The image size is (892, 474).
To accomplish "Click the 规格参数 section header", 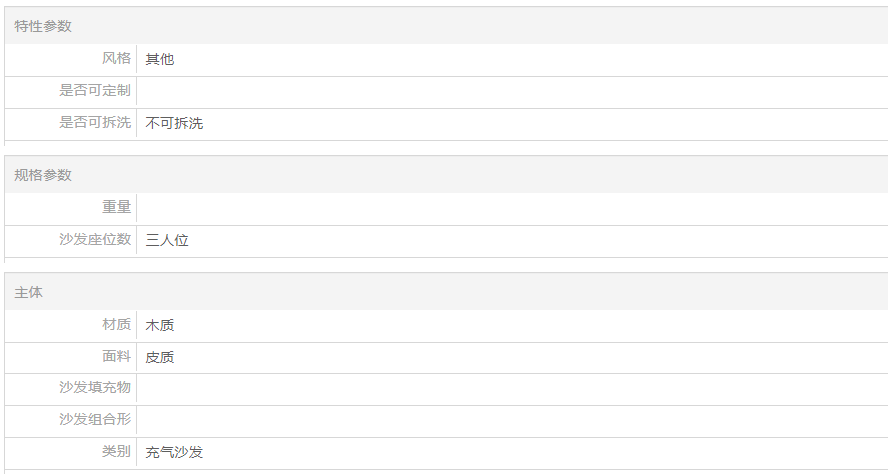I will pos(43,175).
